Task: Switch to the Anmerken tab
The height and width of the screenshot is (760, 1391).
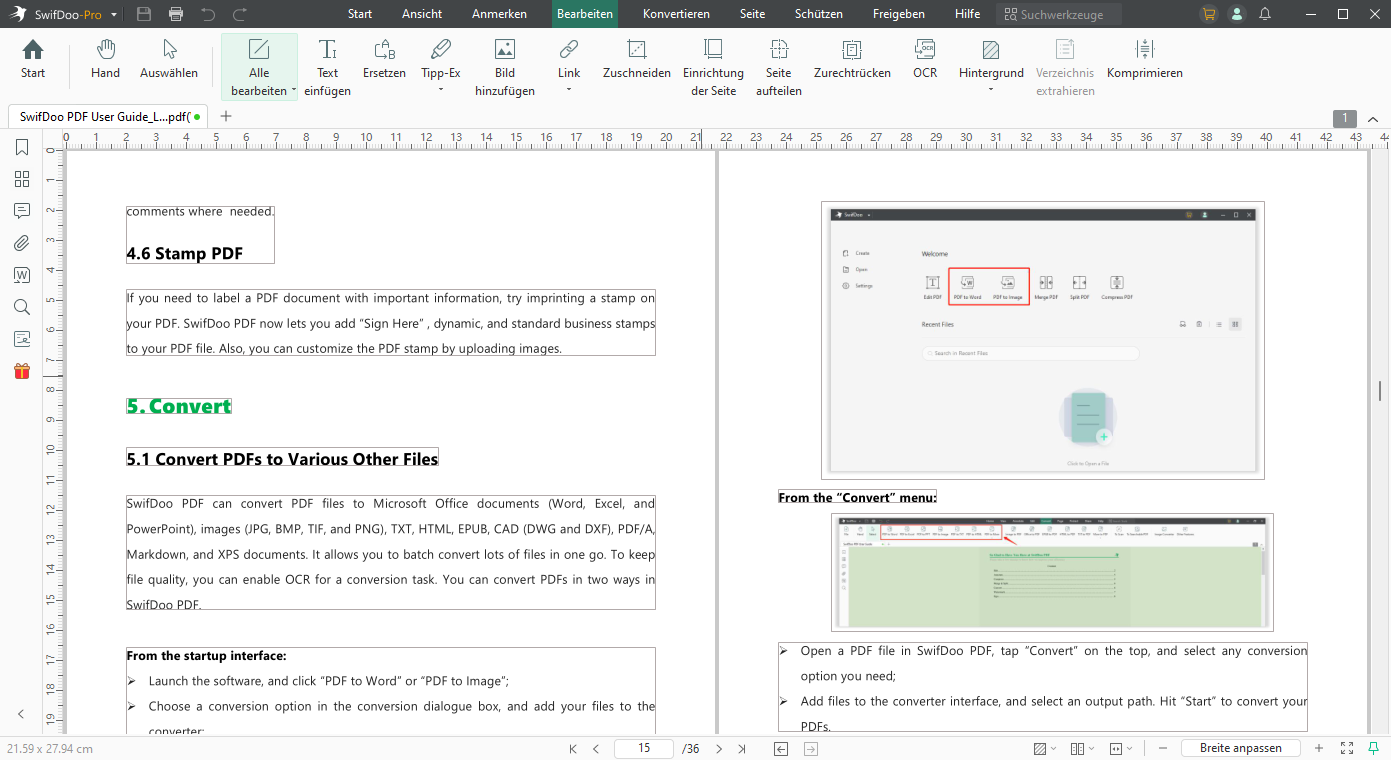Action: click(x=499, y=14)
